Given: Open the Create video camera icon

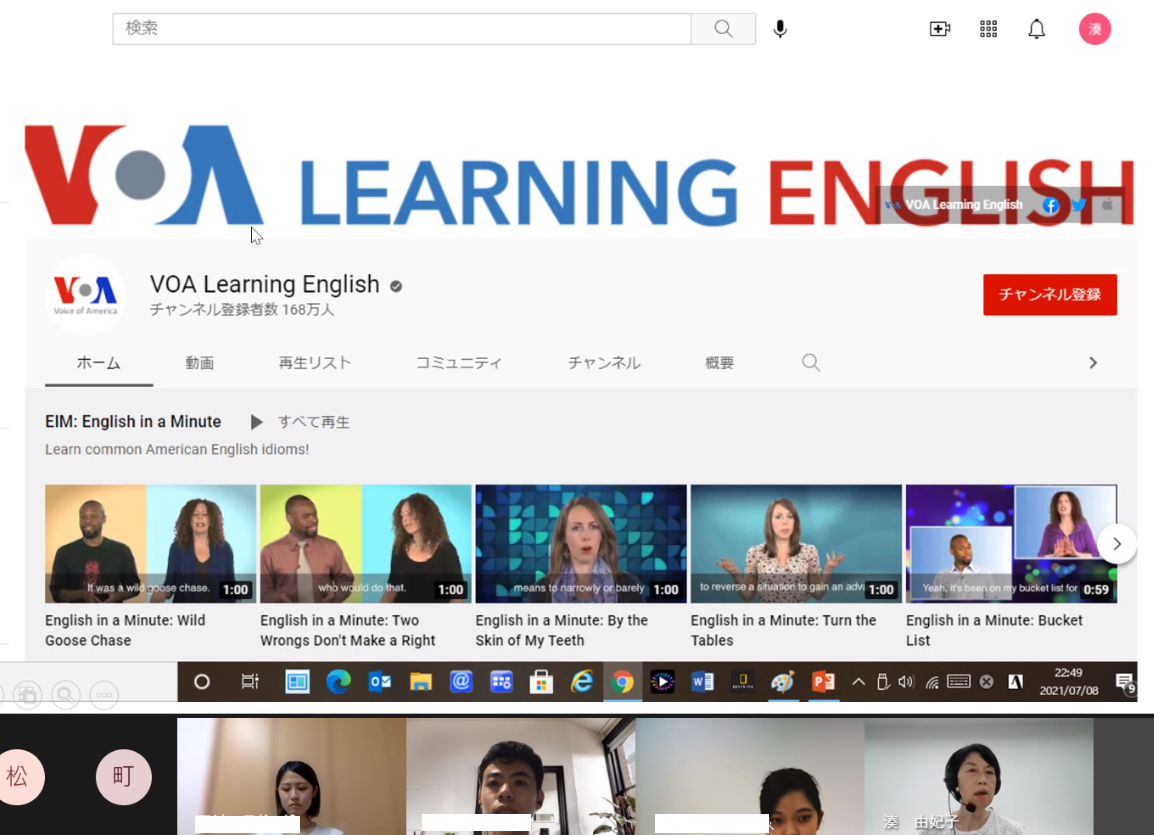Looking at the screenshot, I should [x=940, y=29].
